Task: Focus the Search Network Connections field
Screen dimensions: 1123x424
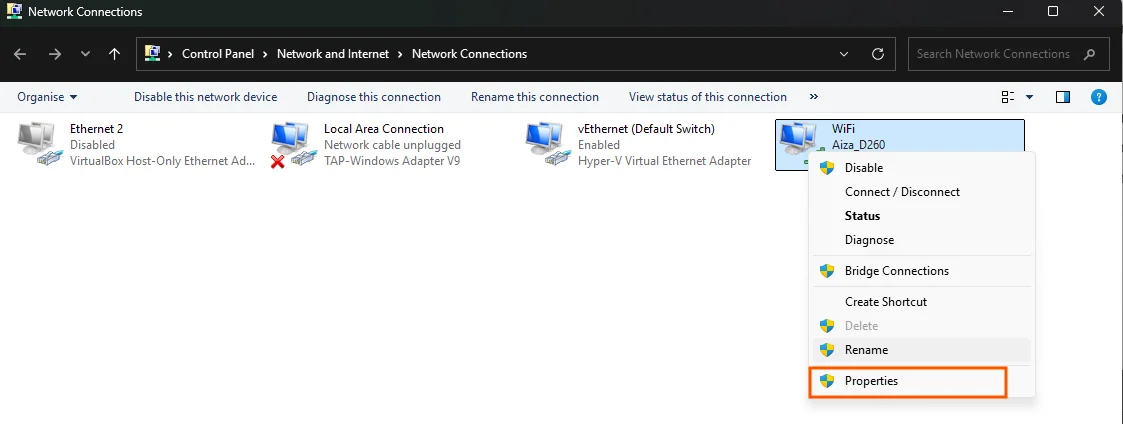Action: point(1008,54)
